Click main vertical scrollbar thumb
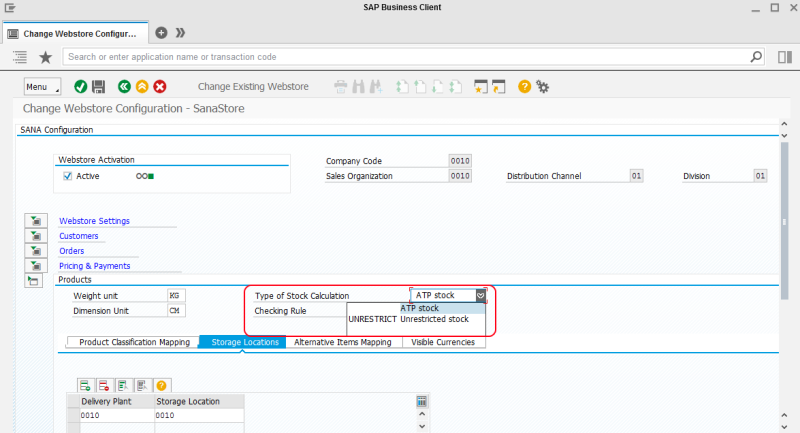Screen dimensions: 800x433 (785, 221)
